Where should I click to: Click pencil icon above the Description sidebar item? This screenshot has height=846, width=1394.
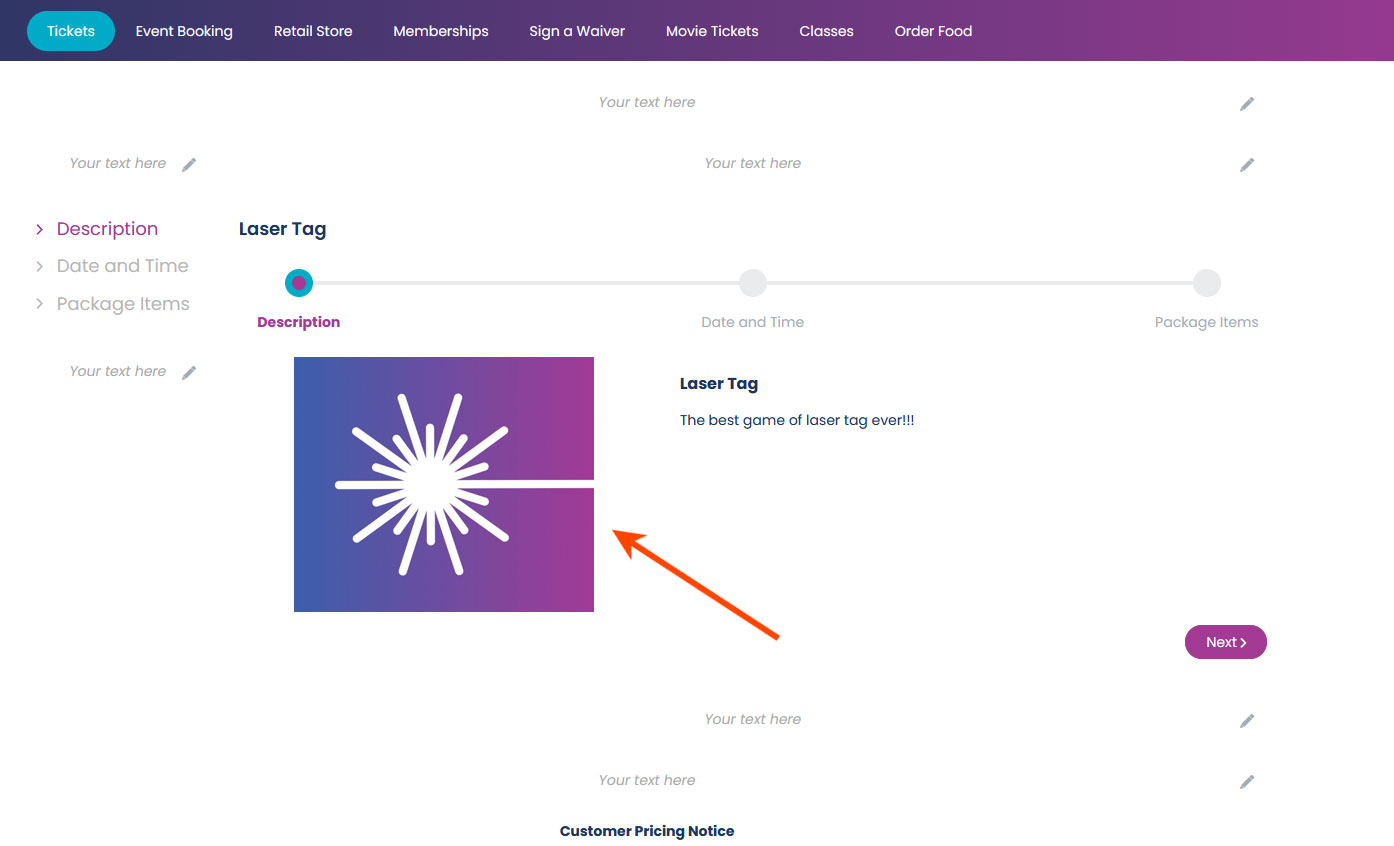click(x=189, y=164)
